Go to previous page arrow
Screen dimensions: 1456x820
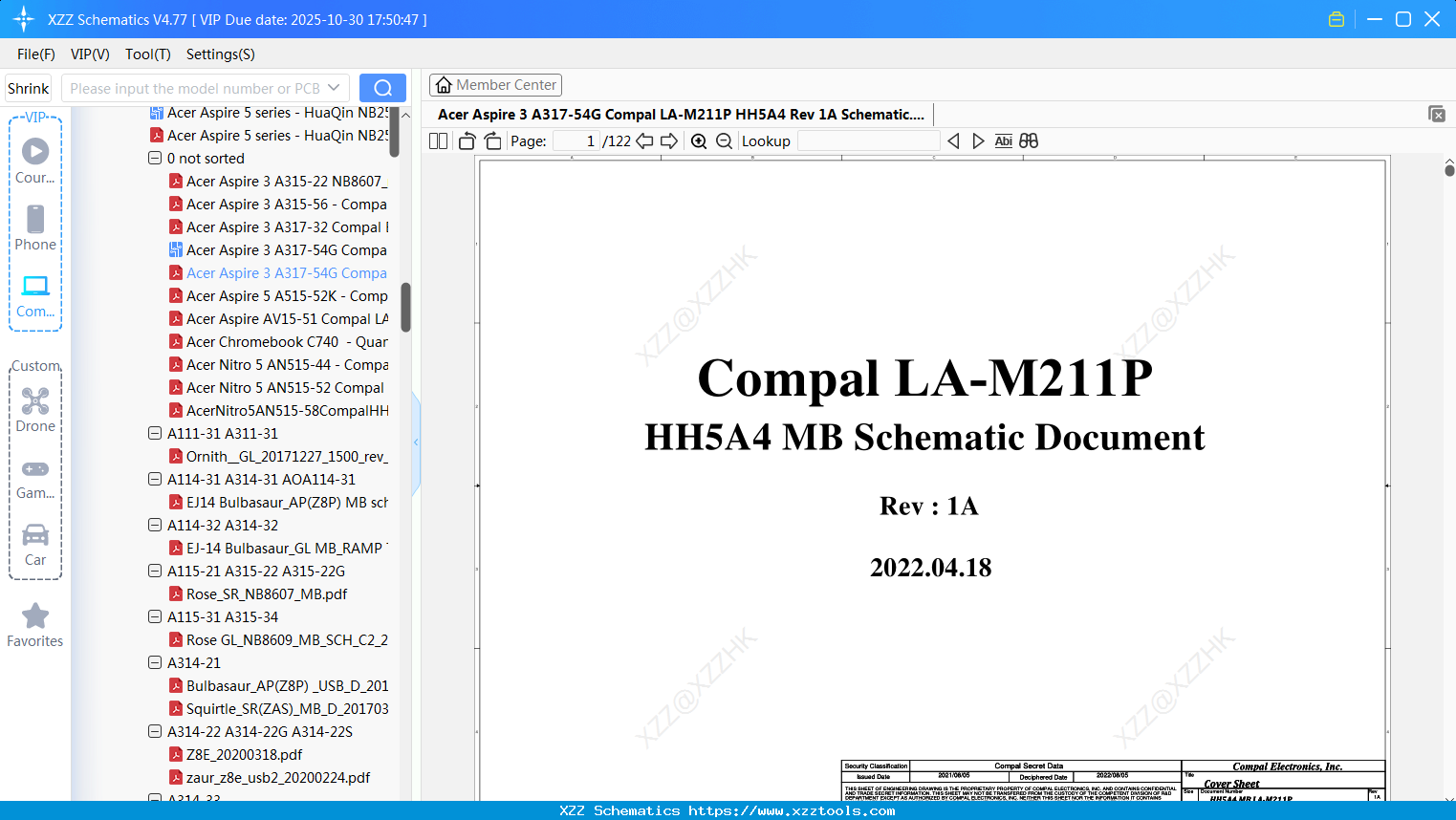point(644,141)
